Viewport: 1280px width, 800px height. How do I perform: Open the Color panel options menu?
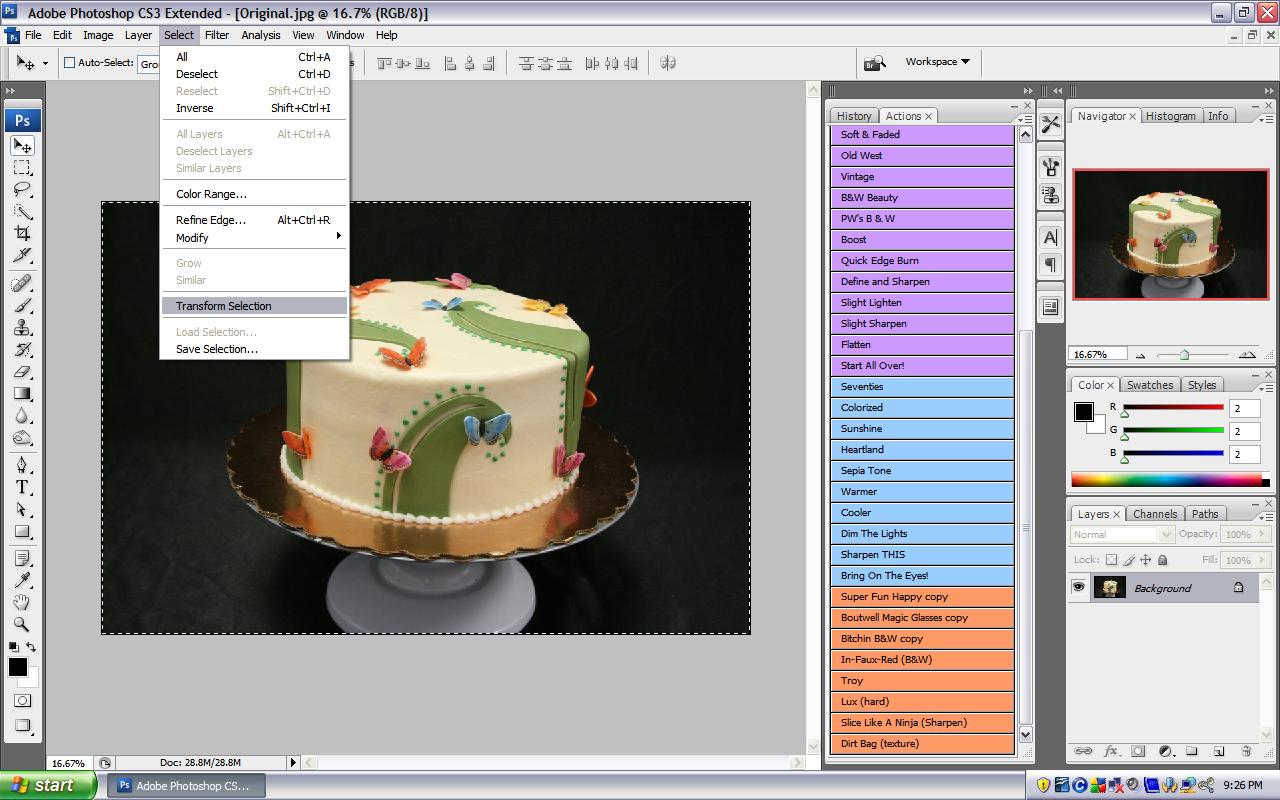(x=1265, y=388)
